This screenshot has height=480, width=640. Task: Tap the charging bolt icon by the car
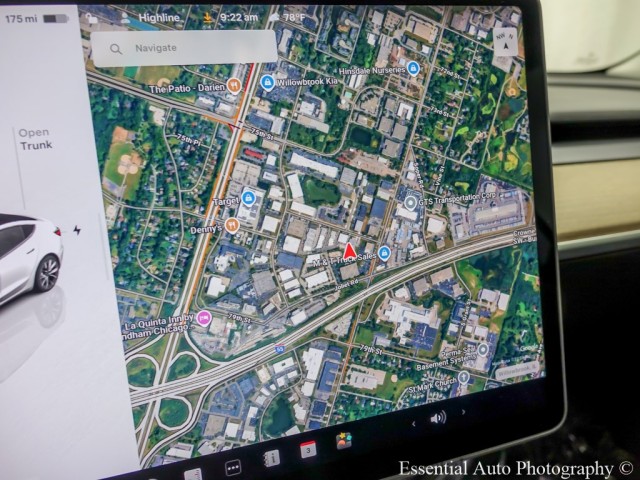pyautogui.click(x=77, y=230)
